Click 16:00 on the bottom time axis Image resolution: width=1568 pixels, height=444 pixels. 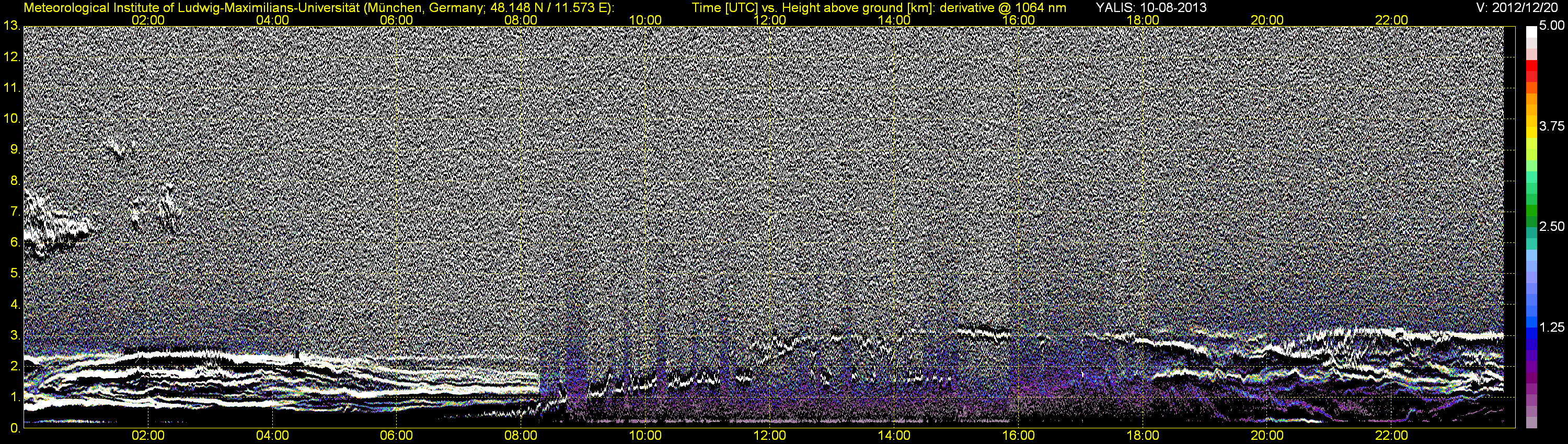tap(1018, 436)
